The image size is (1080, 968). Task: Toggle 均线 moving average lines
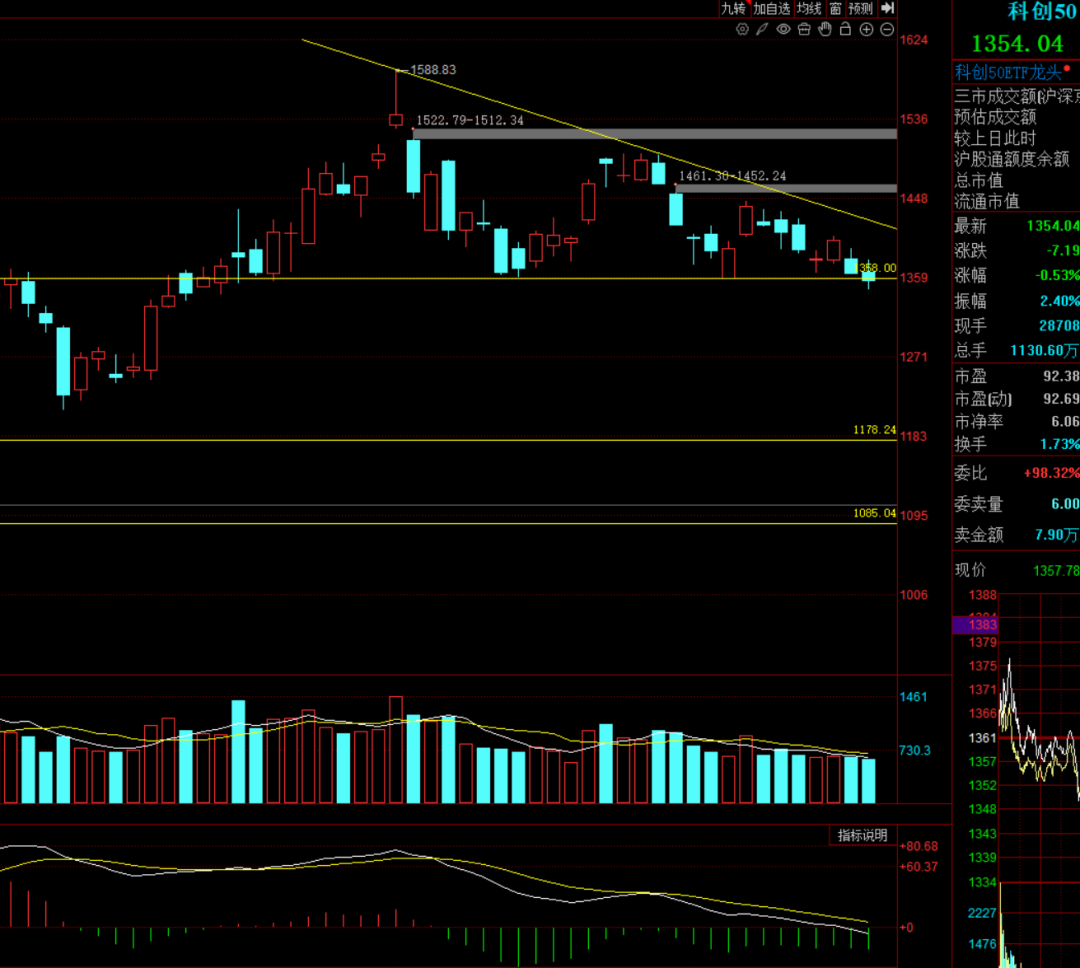click(809, 8)
